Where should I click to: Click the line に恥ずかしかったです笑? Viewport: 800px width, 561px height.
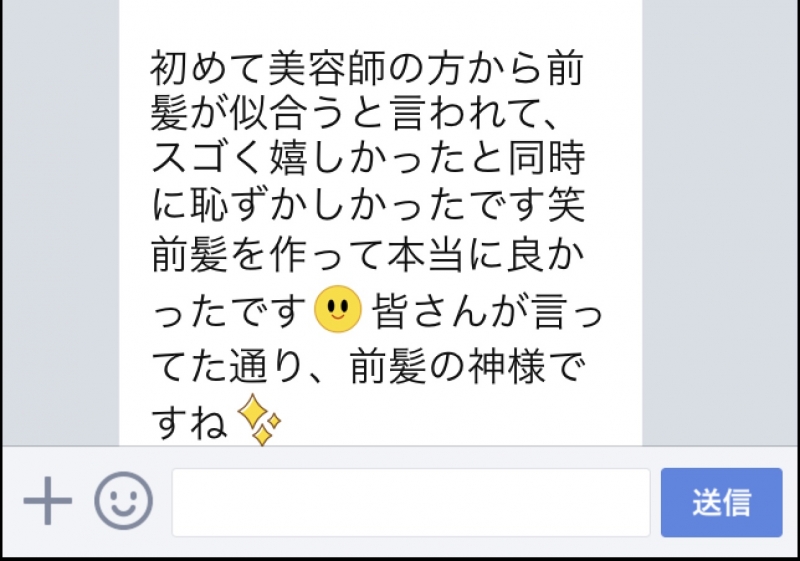[368, 206]
